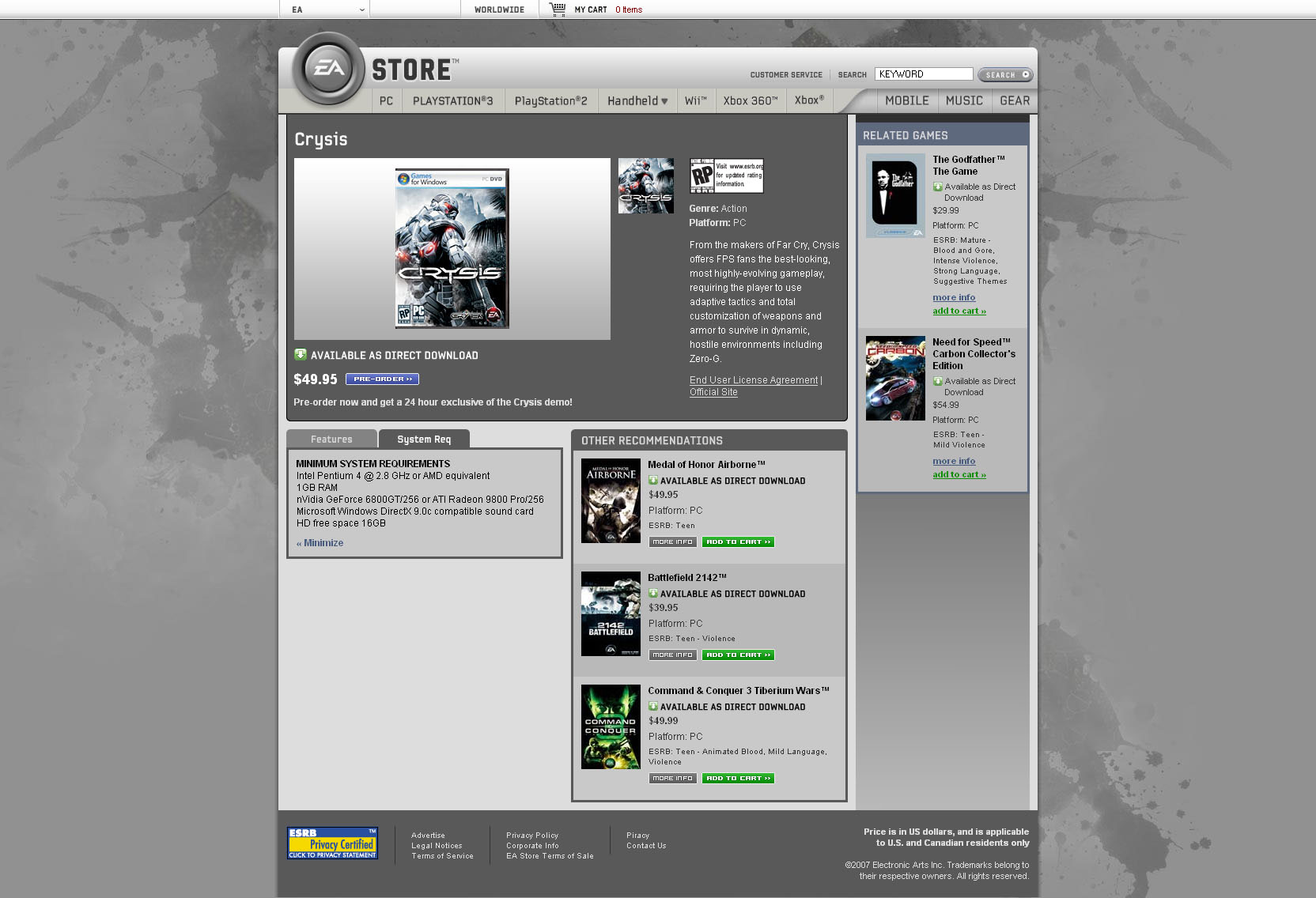
Task: Add Battlefield 2142 to cart
Action: pyautogui.click(x=738, y=655)
